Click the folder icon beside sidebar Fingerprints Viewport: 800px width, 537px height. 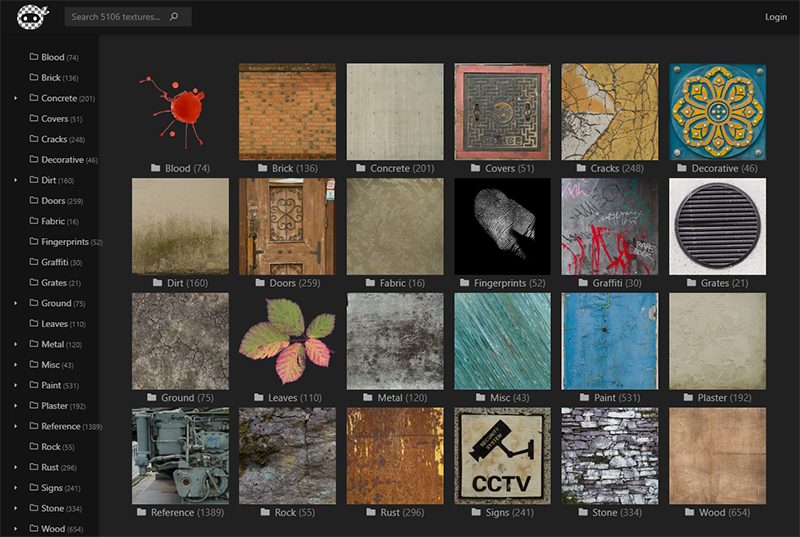(x=34, y=242)
